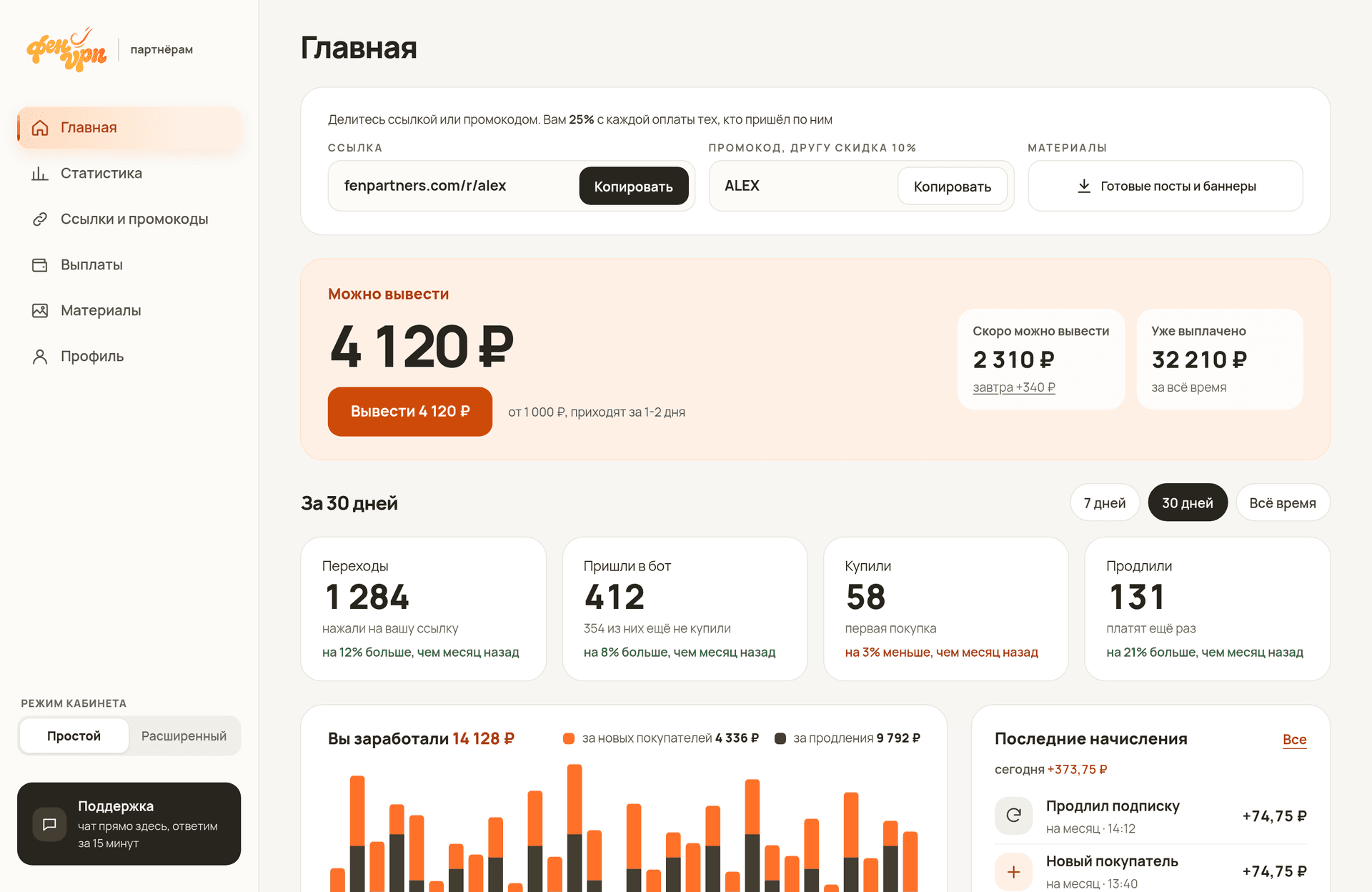Open the Профиль menu item
The height and width of the screenshot is (892, 1372).
129,357
